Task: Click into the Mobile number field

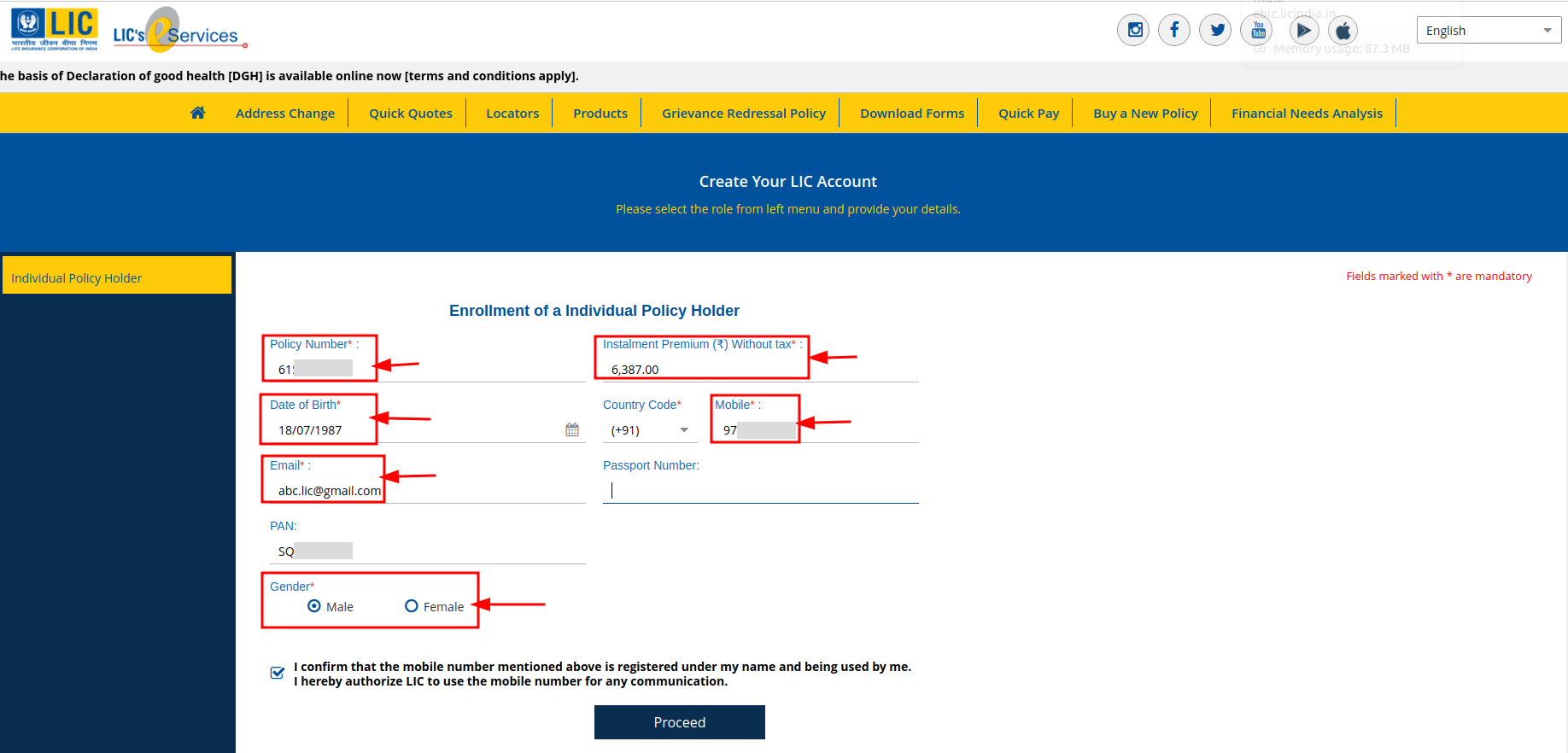Action: point(816,429)
